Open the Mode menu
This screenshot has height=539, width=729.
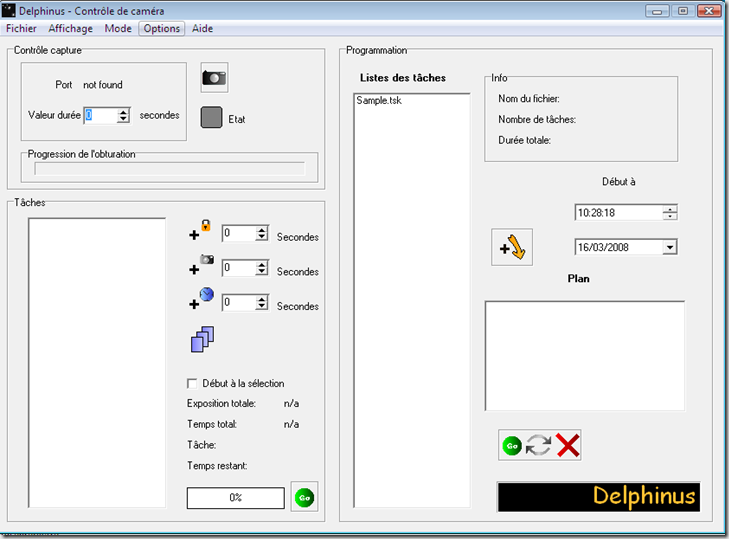(118, 28)
